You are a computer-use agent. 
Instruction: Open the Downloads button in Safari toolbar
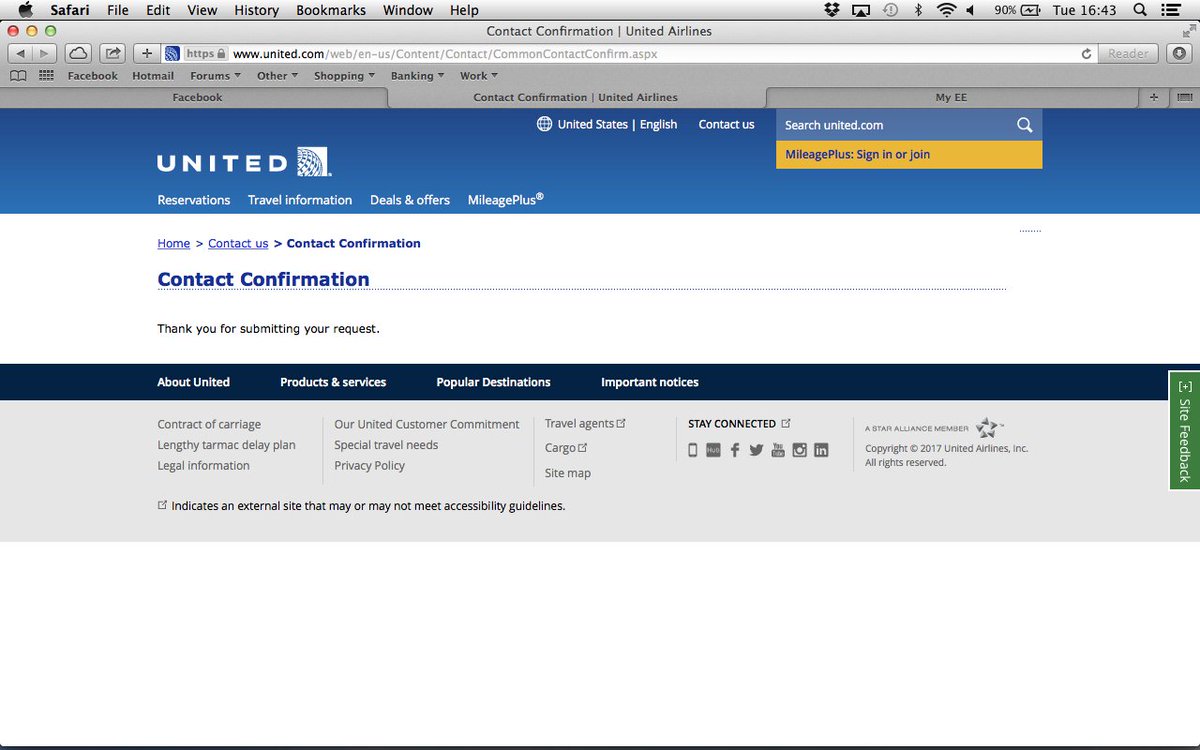(x=1178, y=53)
